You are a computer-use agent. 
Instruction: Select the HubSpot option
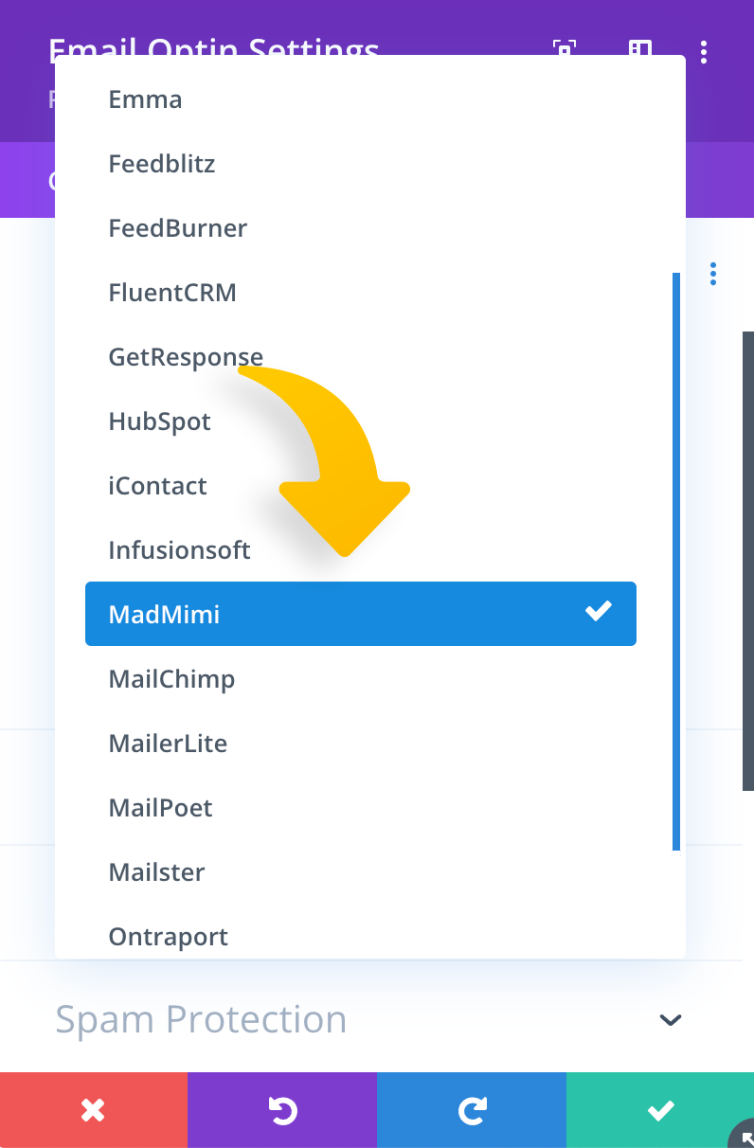[160, 421]
